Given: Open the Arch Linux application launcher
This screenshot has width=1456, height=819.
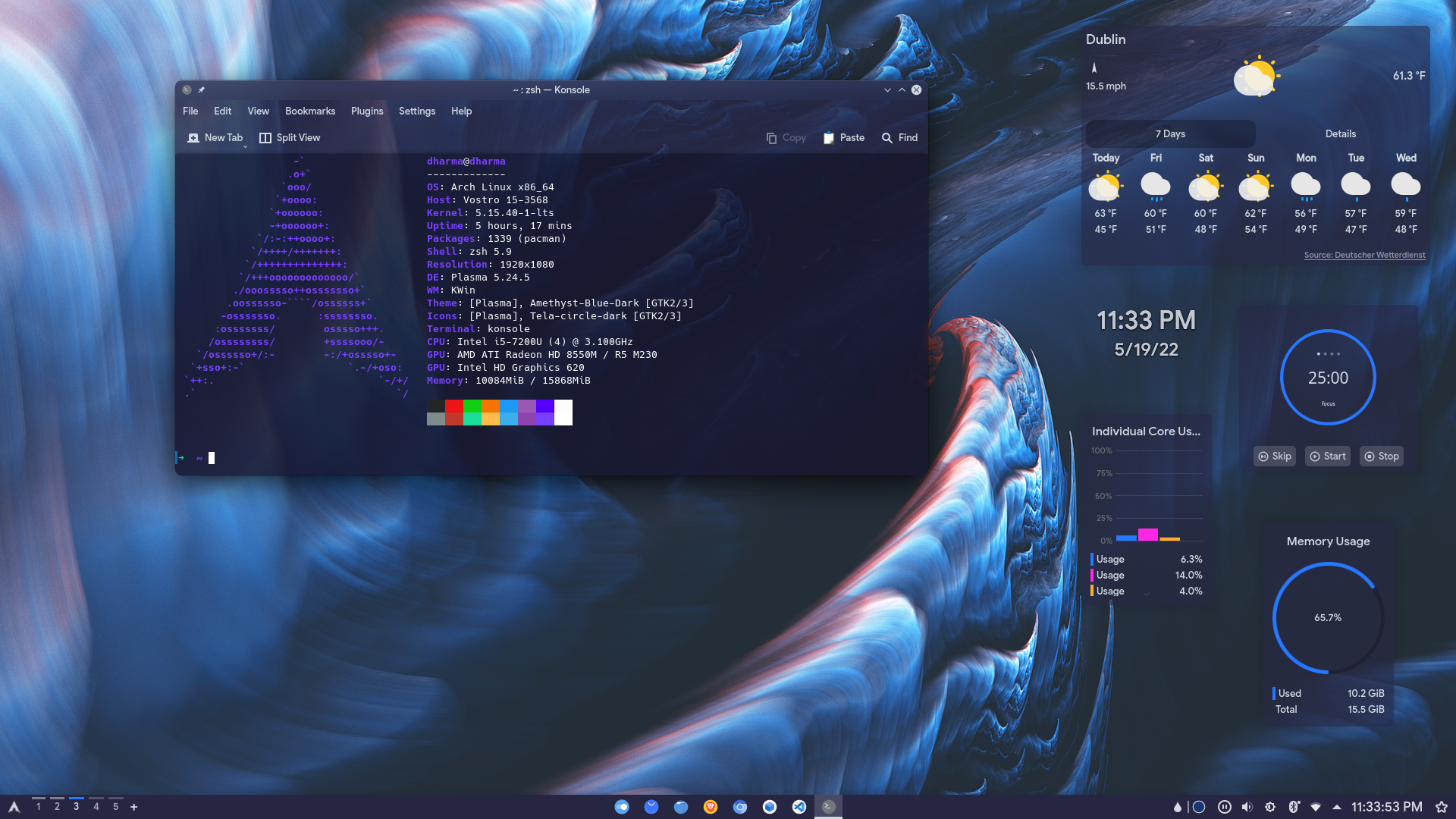Looking at the screenshot, I should click(x=14, y=807).
